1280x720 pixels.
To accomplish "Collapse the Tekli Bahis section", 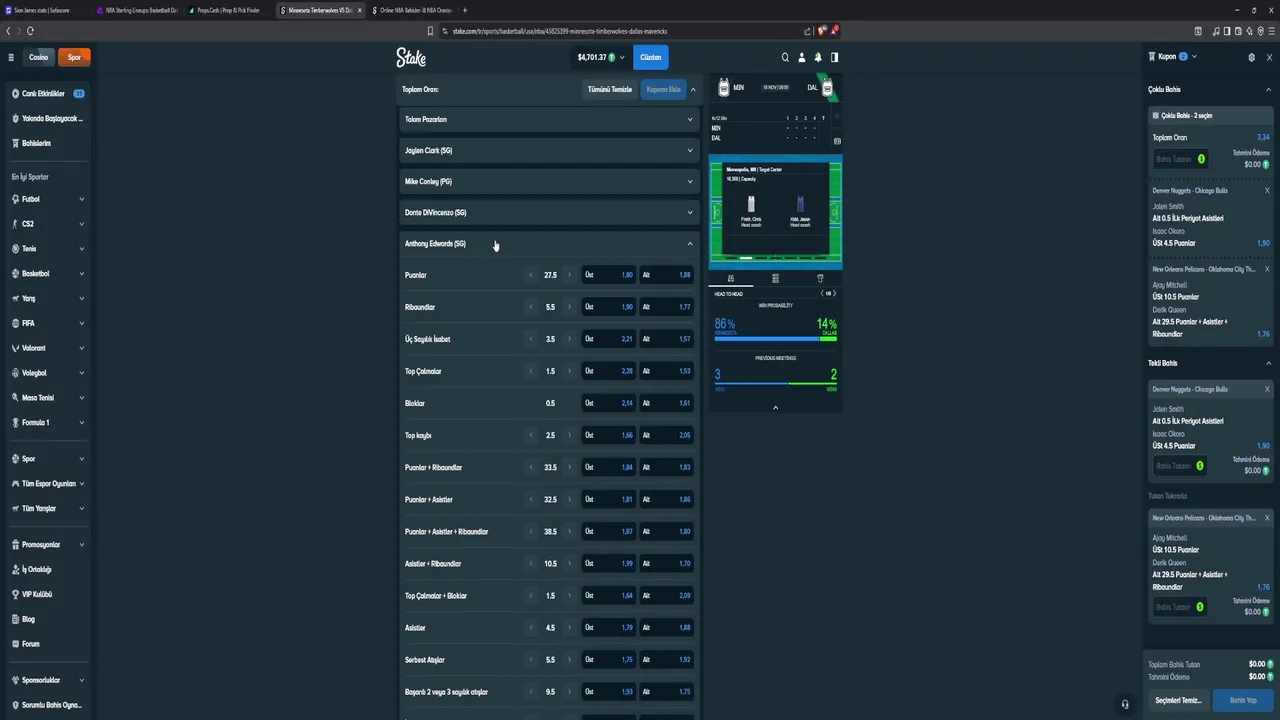I will 1269,363.
